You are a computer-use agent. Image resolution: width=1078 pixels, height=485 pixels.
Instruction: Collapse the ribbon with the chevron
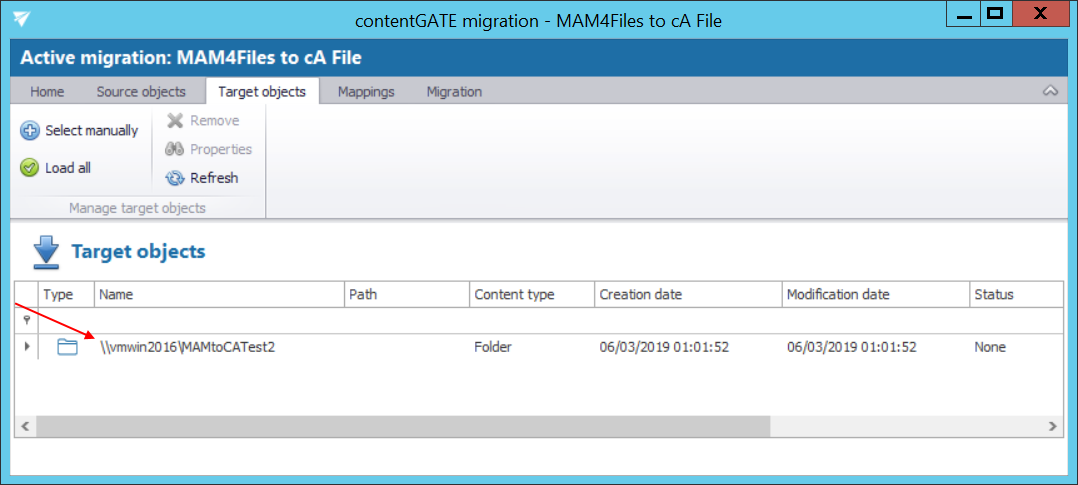(x=1050, y=91)
